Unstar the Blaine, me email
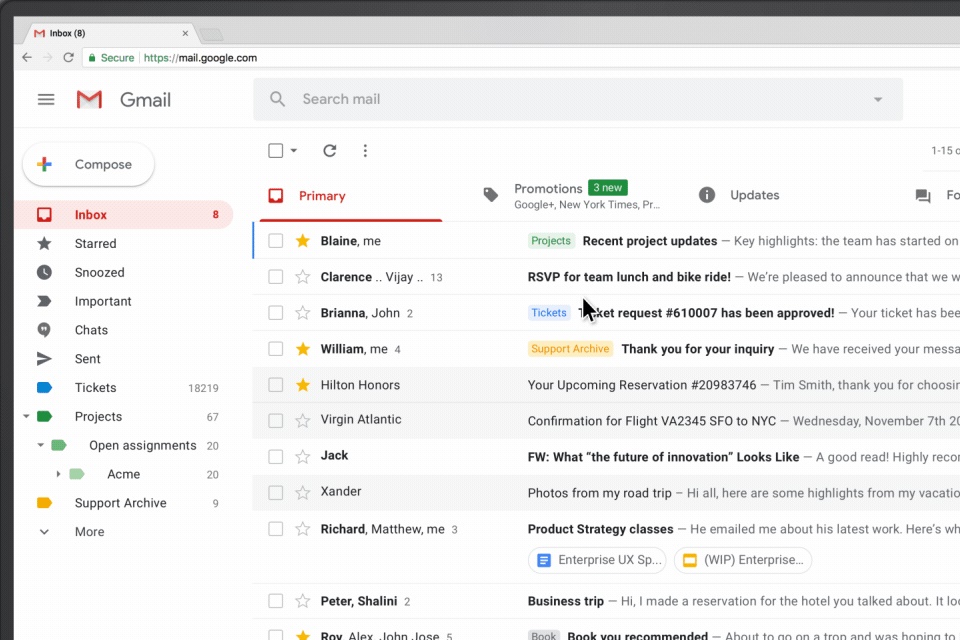The width and height of the screenshot is (960, 640). pos(302,241)
